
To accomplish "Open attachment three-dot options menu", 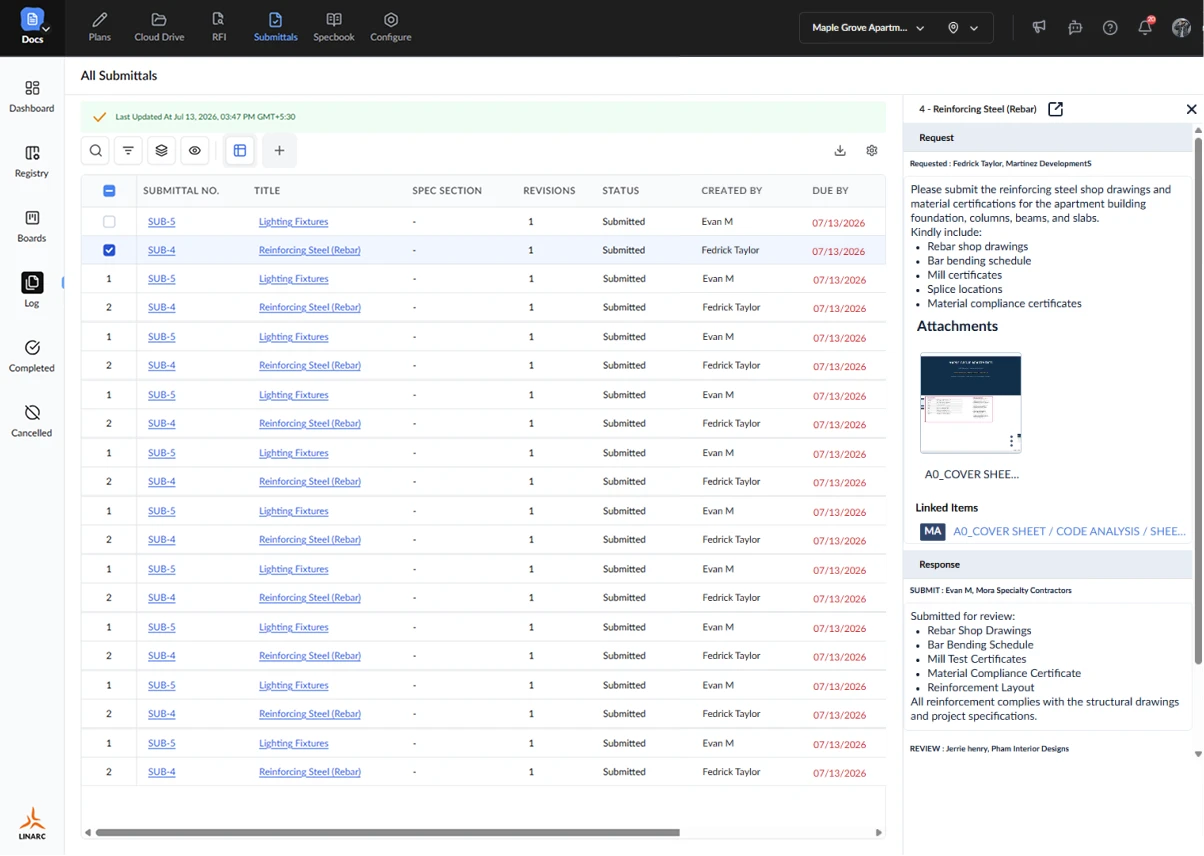I will [1012, 441].
